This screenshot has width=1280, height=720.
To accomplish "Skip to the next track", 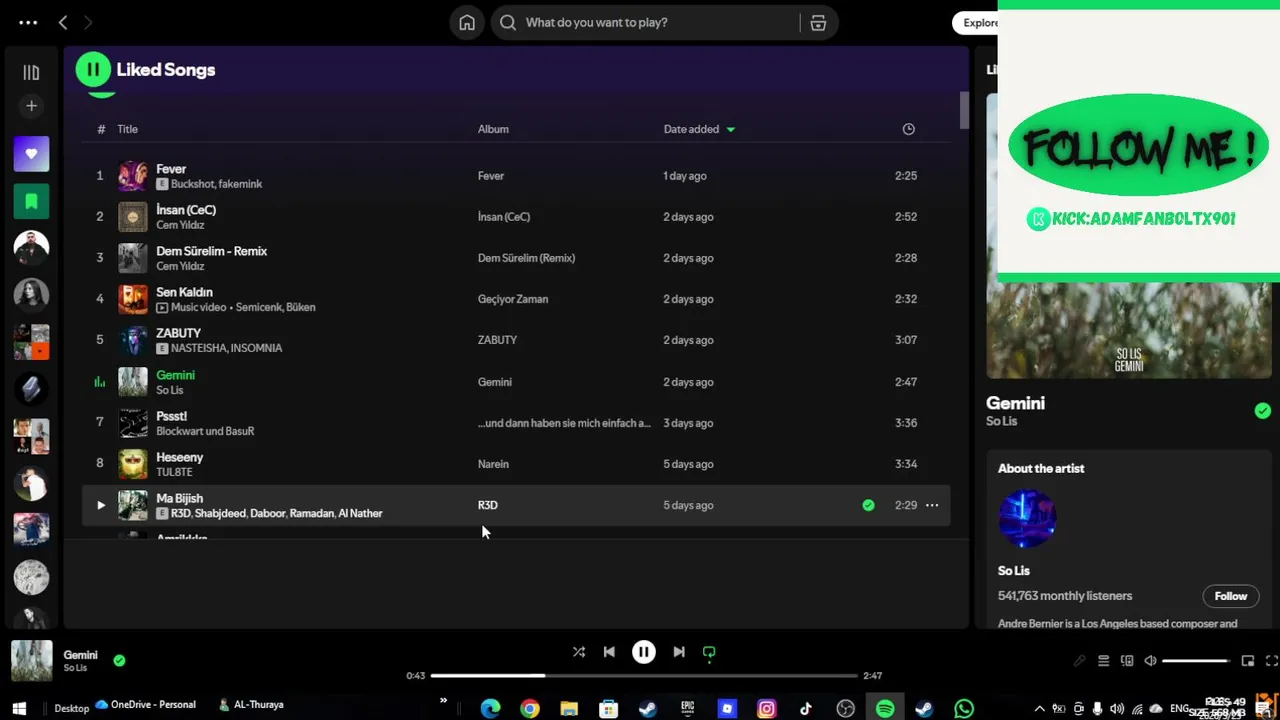I will (679, 652).
